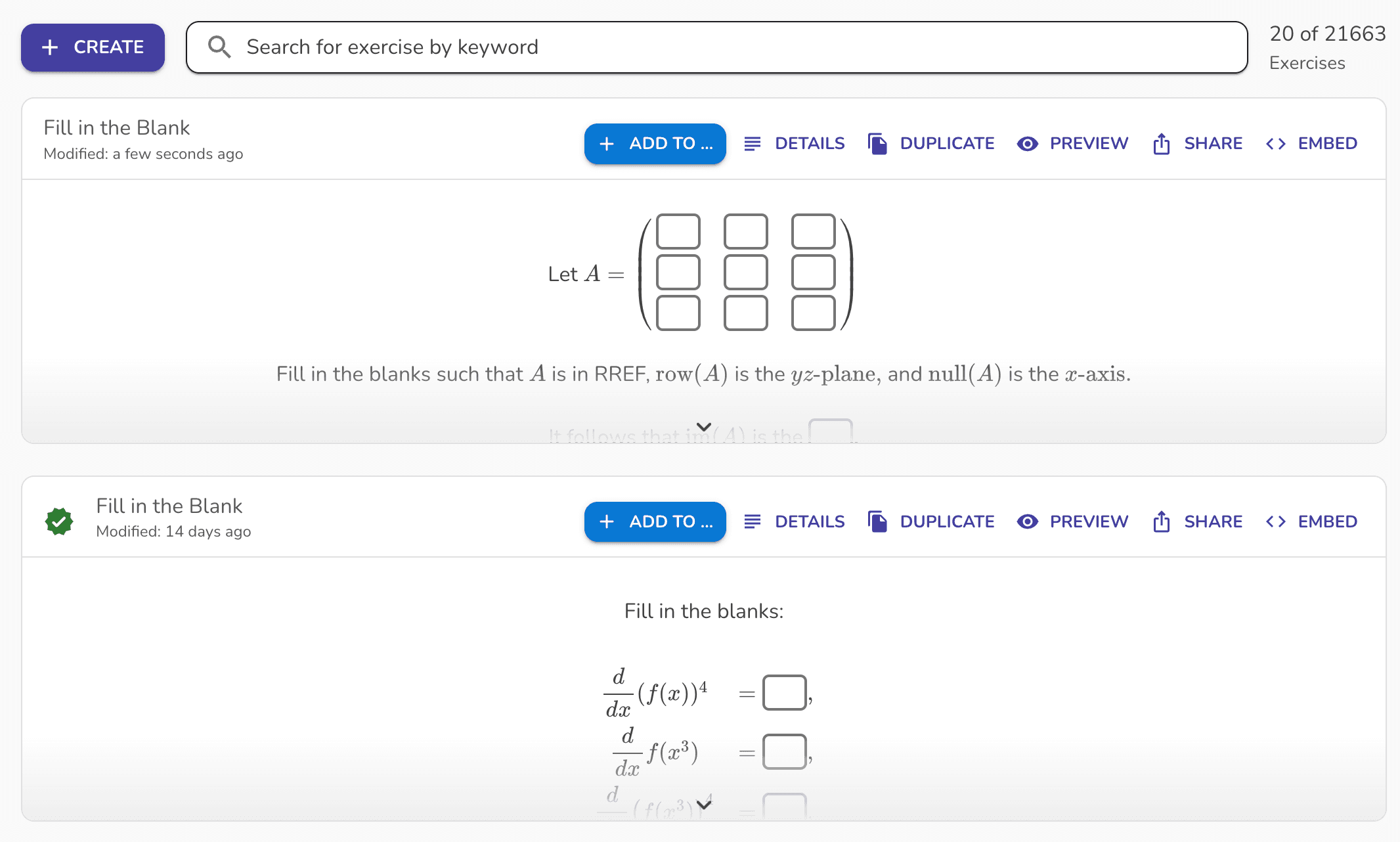Click the Share icon on the second exercise
This screenshot has width=1400, height=842.
point(1161,521)
